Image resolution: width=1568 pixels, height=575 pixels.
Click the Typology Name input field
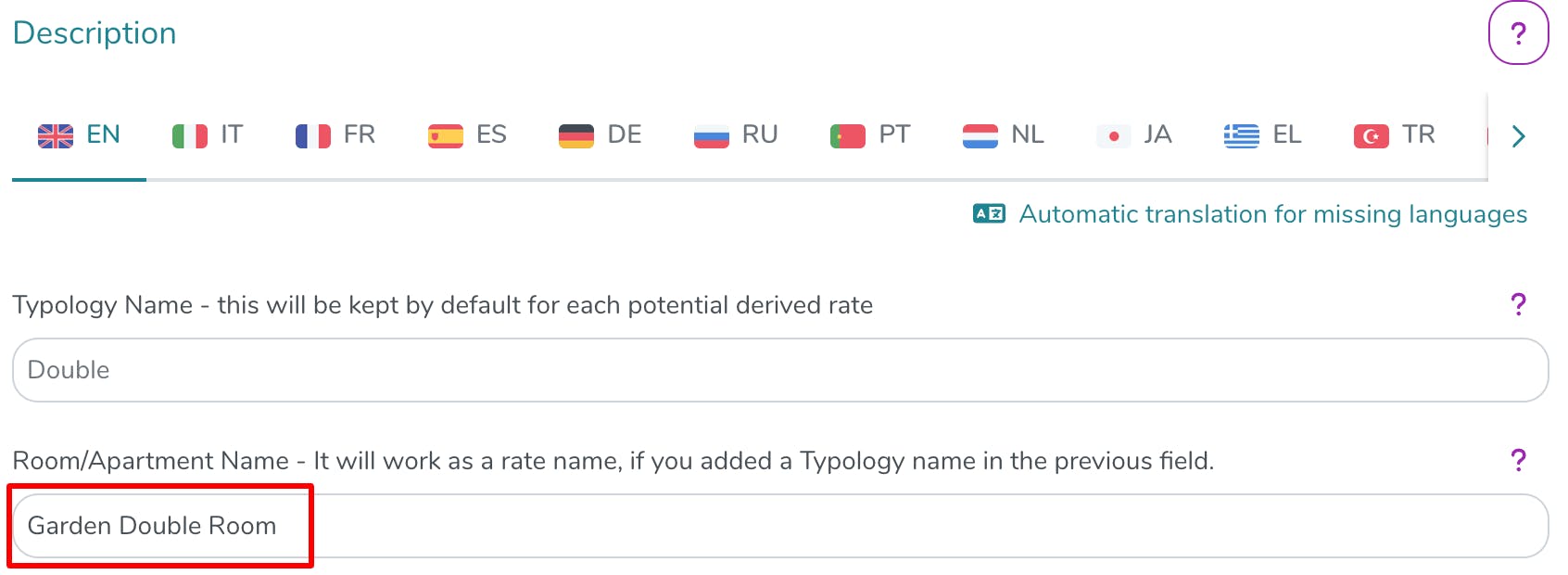click(780, 370)
